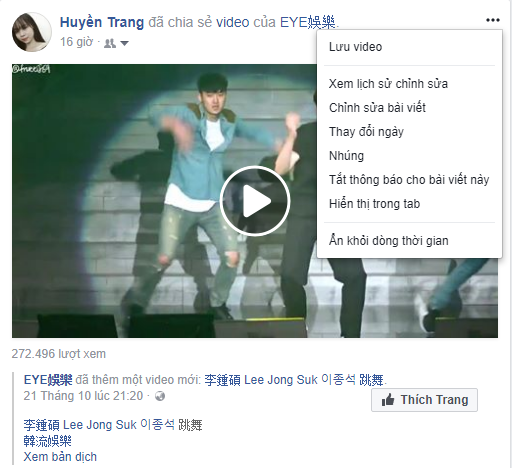The height and width of the screenshot is (468, 512).
Task: Click Huyền Trang's profile picture
Action: [32, 32]
